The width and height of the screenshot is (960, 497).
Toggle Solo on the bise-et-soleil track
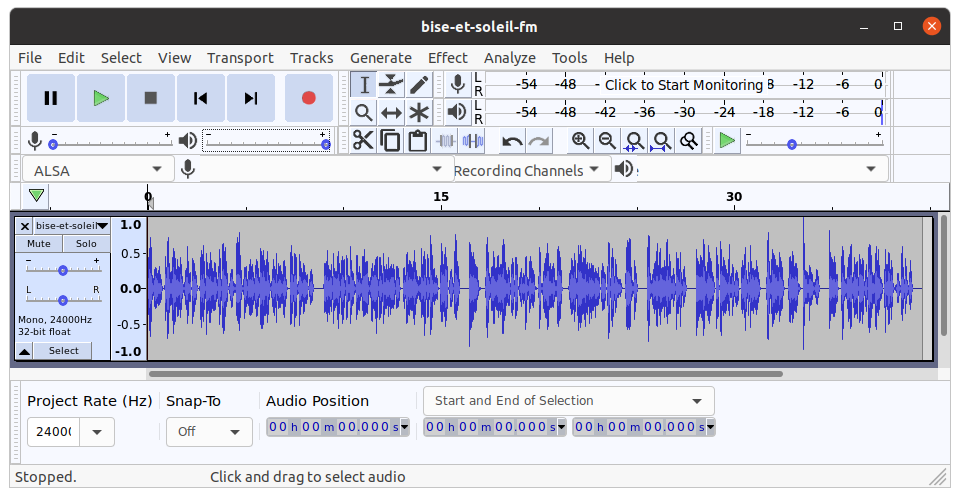pyautogui.click(x=86, y=244)
